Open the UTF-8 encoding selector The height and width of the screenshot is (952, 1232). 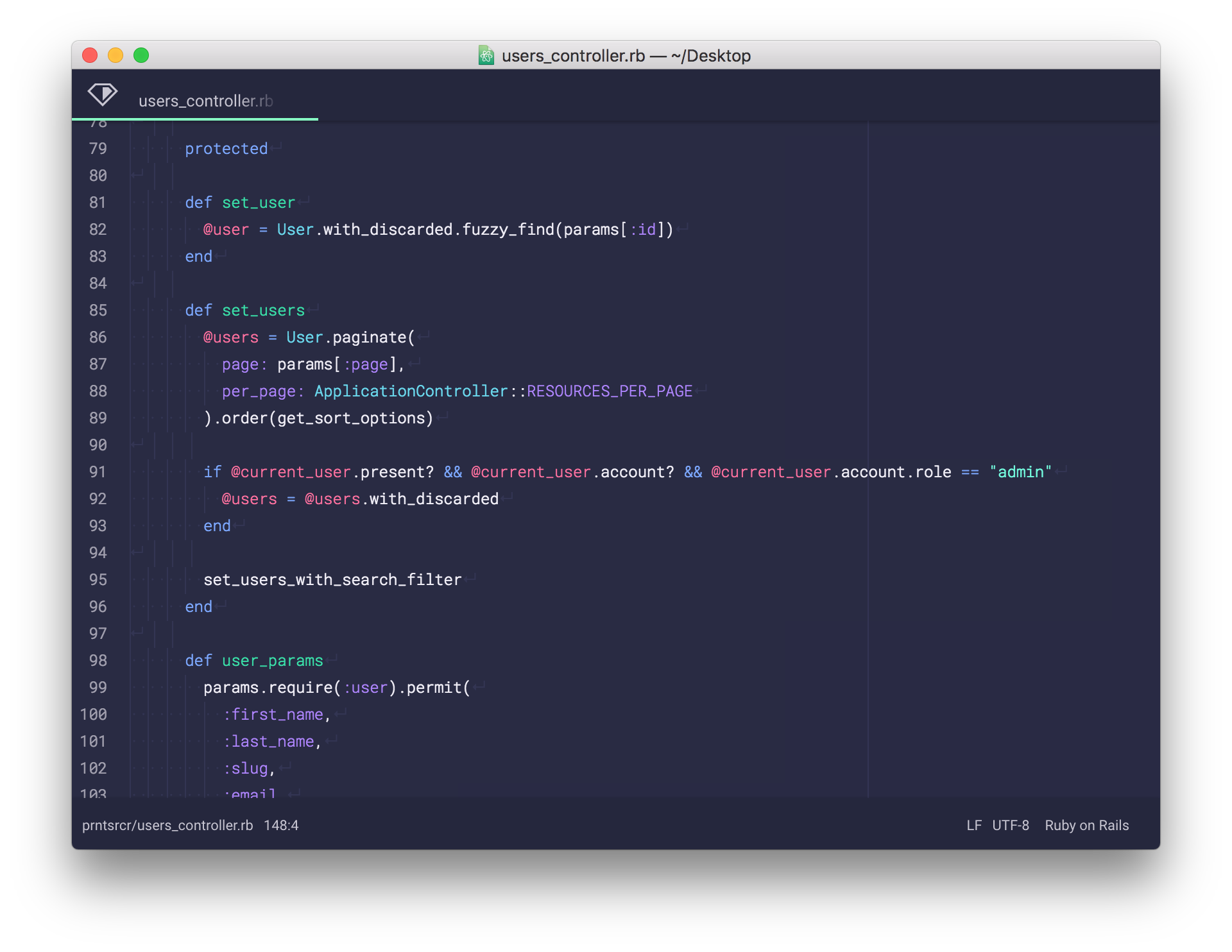click(x=1010, y=826)
